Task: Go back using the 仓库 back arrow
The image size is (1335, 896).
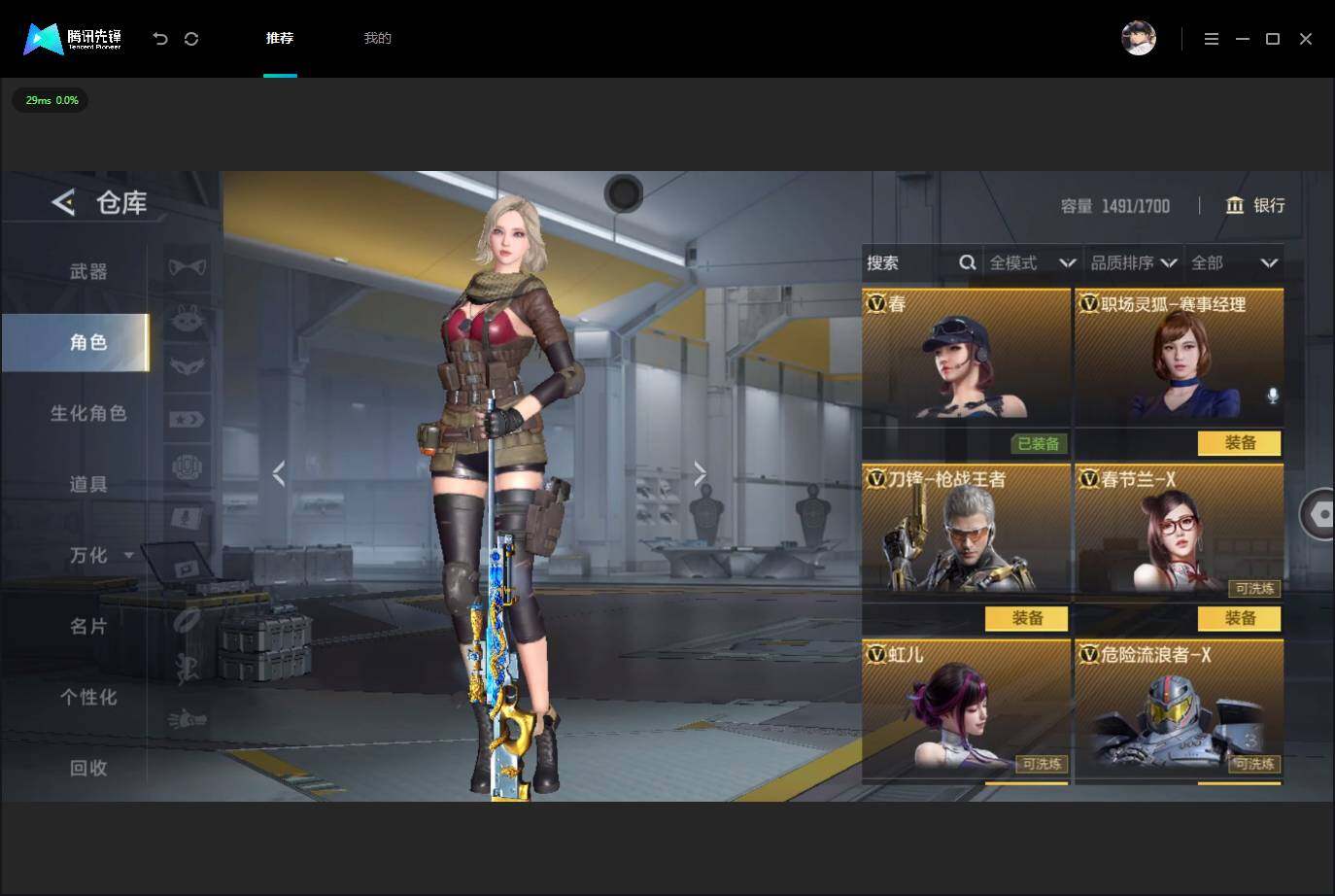Action: [63, 202]
